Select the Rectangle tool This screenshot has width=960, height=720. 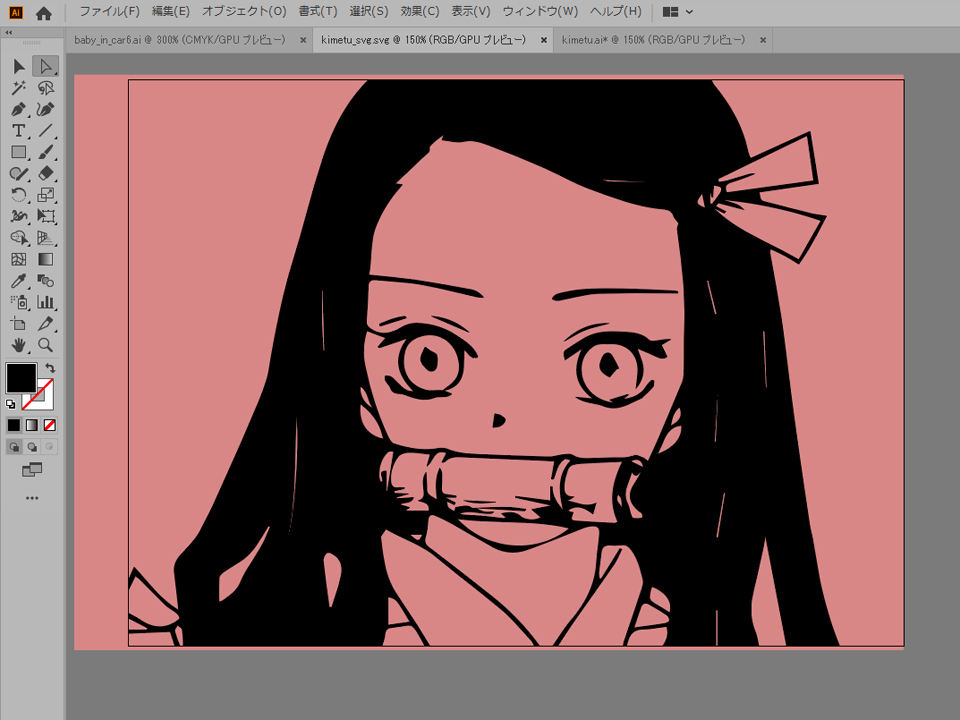tap(19, 152)
